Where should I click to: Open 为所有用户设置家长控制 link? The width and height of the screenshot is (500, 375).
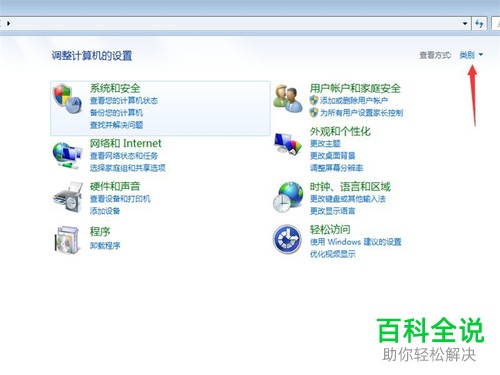(361, 113)
